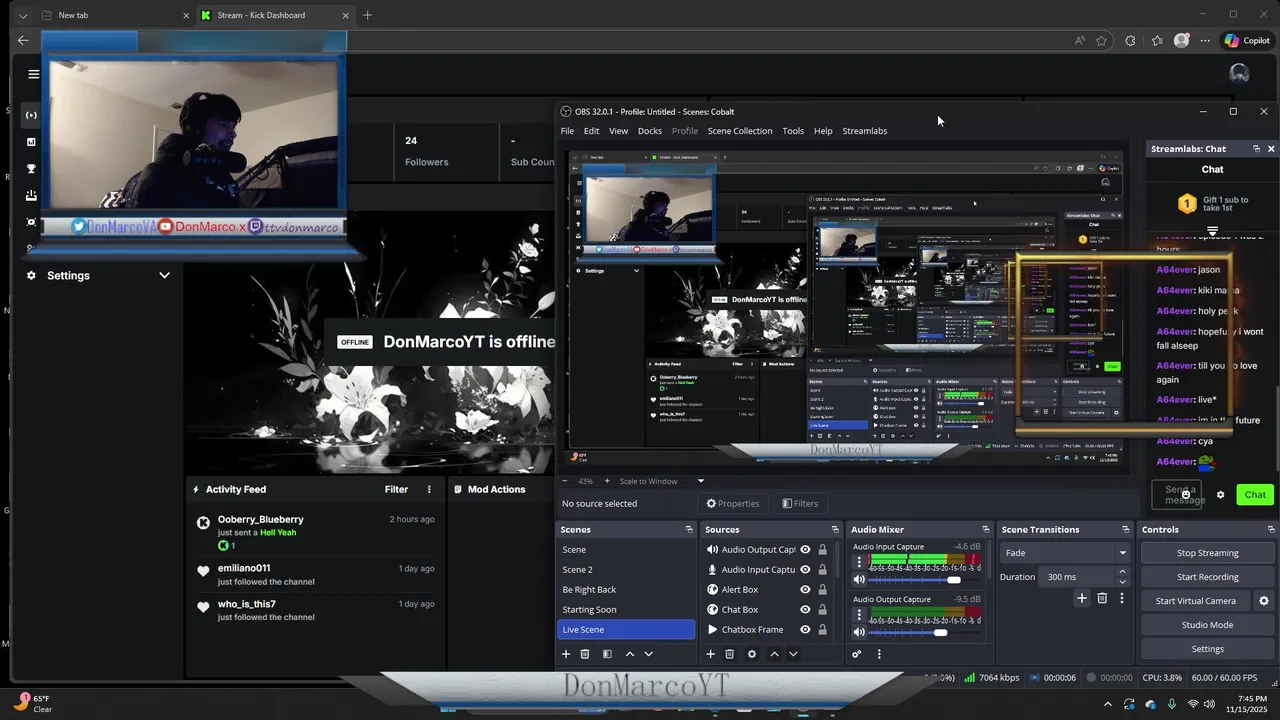Viewport: 1280px width, 720px height.
Task: Adjust Audio Output Capture volume slider
Action: (940, 632)
